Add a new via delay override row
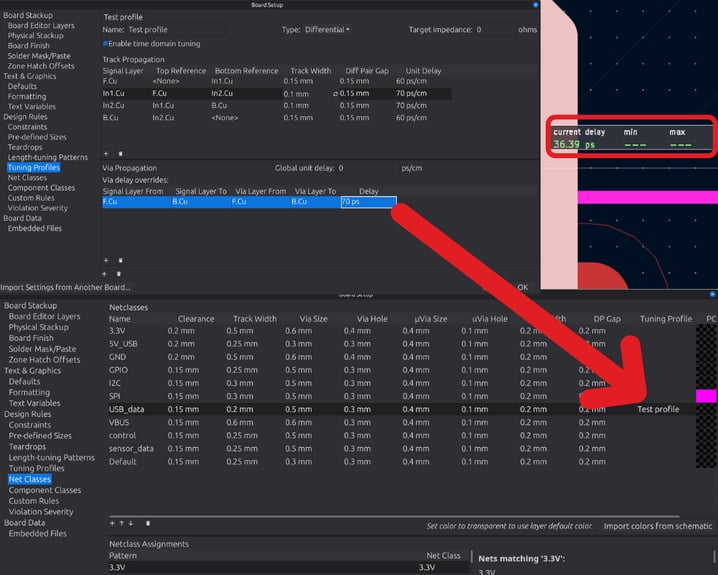Viewport: 718px width, 575px height. [x=106, y=260]
